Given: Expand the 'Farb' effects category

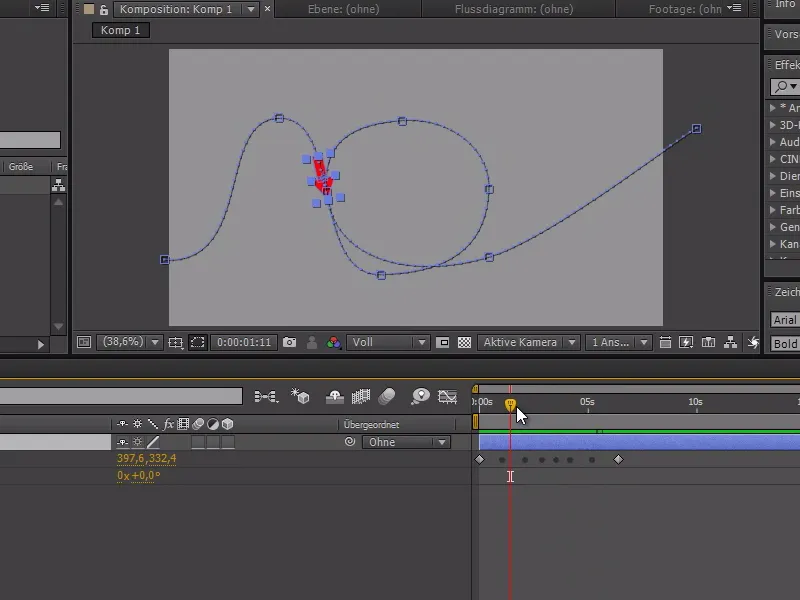Looking at the screenshot, I should (772, 210).
